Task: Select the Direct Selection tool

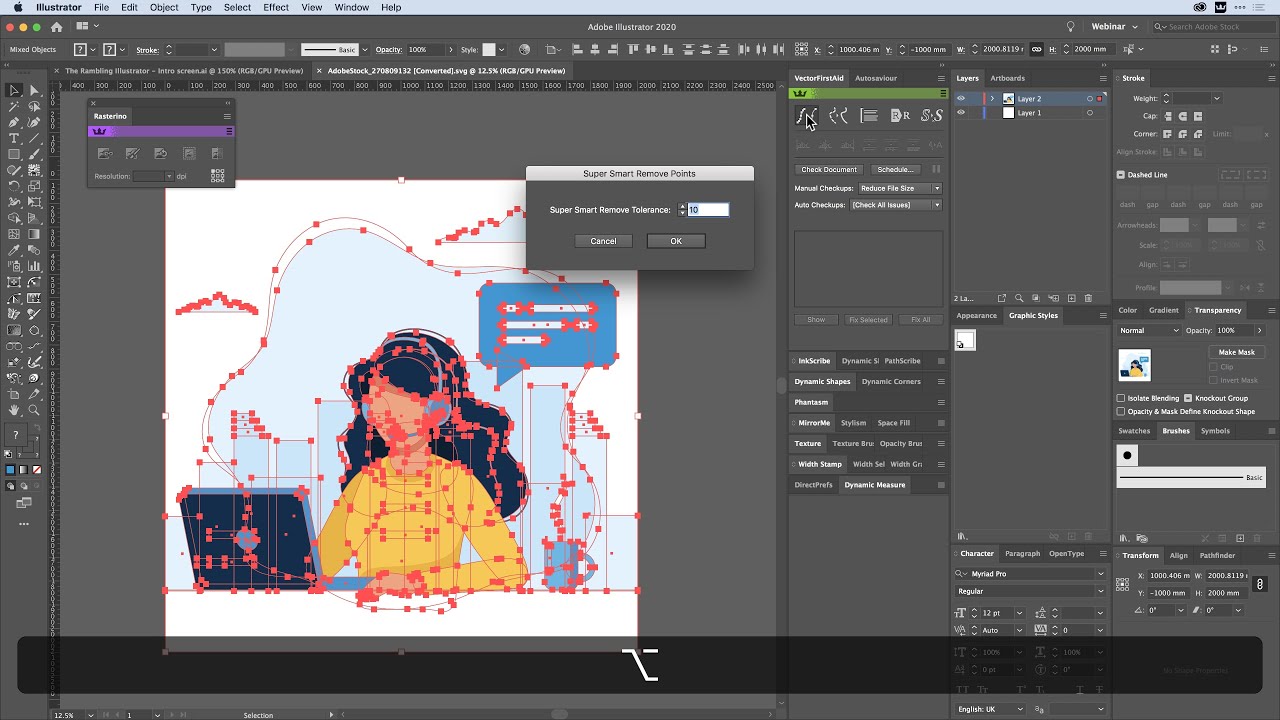Action: pyautogui.click(x=34, y=90)
